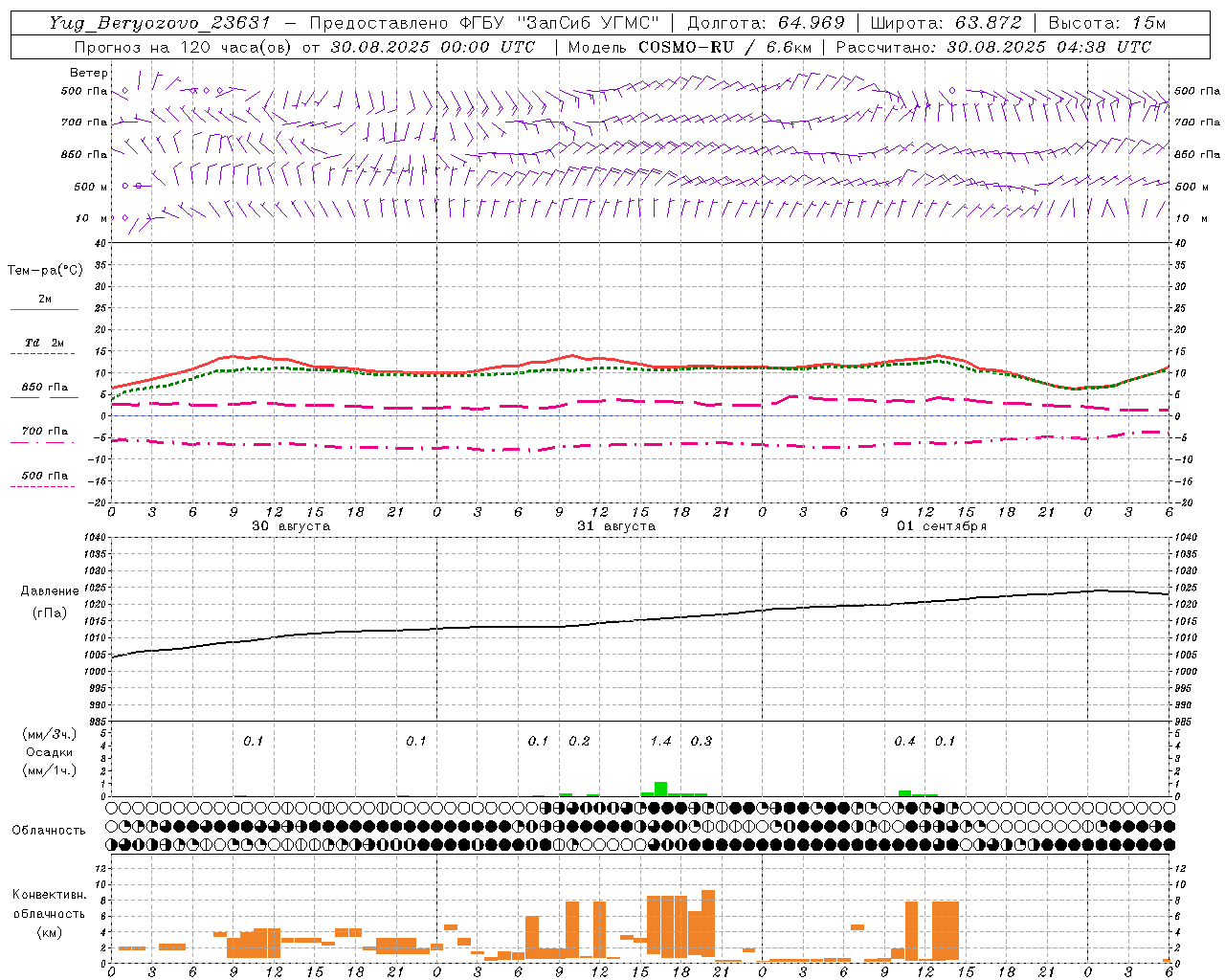Click the Долгота: 64.969 value

[x=766, y=23]
